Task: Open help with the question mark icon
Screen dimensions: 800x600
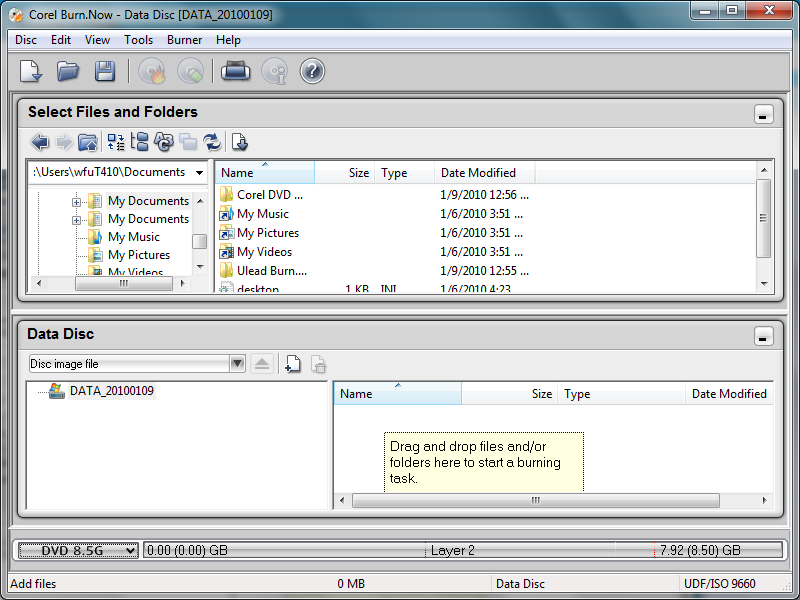Action: coord(312,71)
